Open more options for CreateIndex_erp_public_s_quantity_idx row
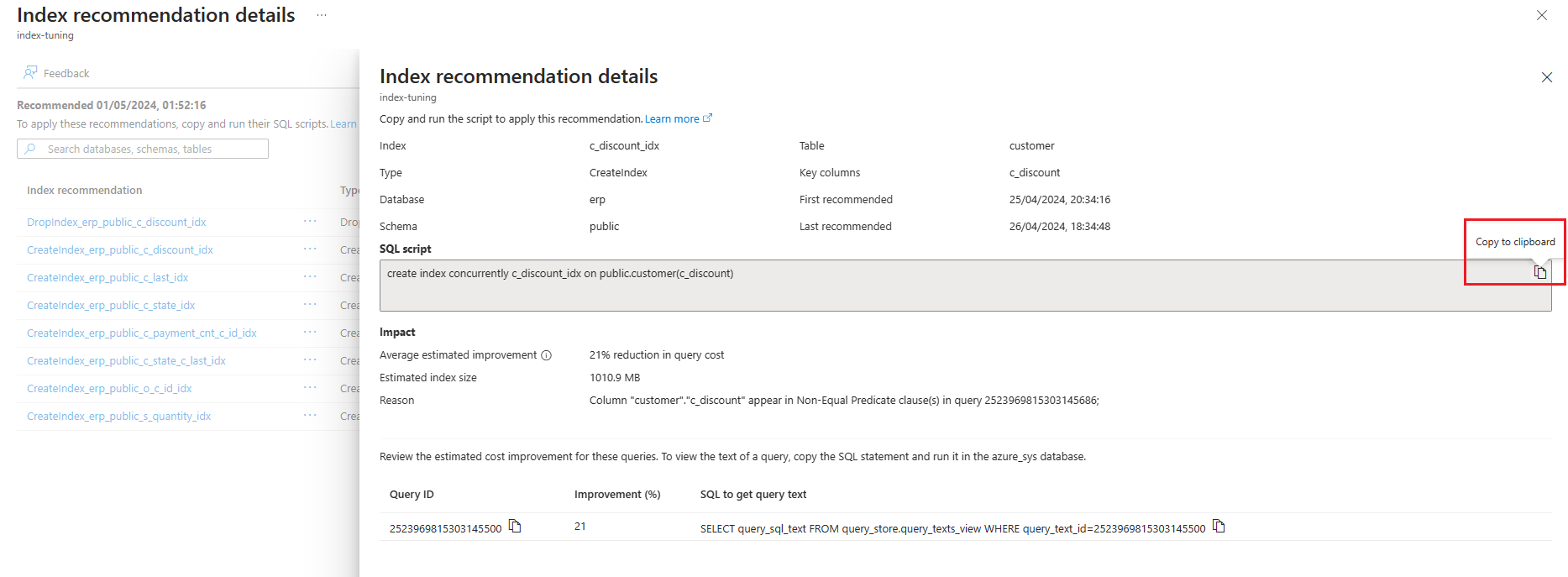 click(x=310, y=416)
